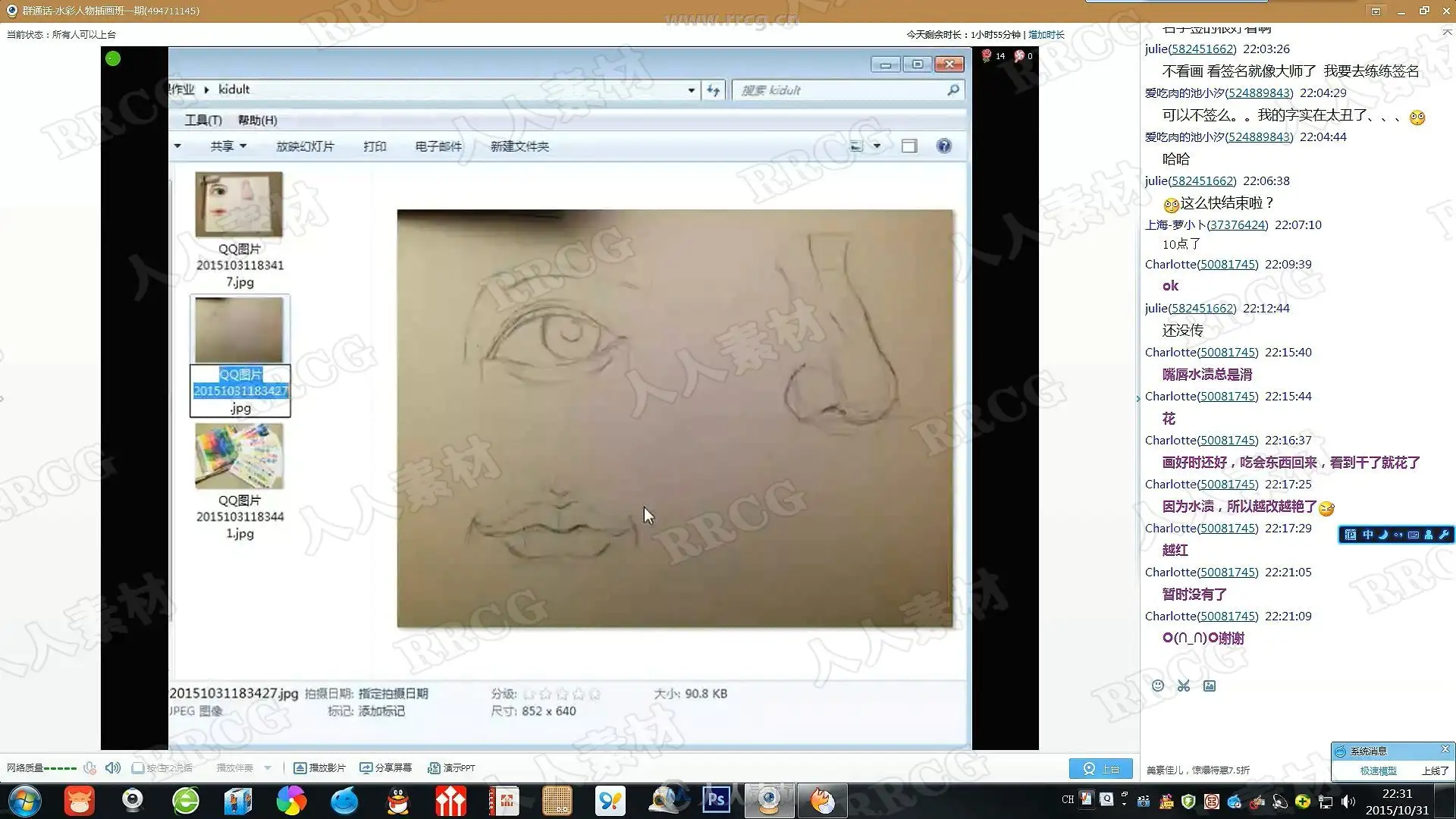Click the 上台 button
The image size is (1456, 819).
pyautogui.click(x=1100, y=768)
